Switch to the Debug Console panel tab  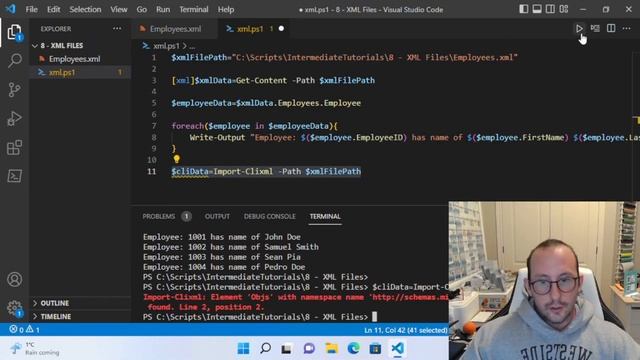coord(269,216)
